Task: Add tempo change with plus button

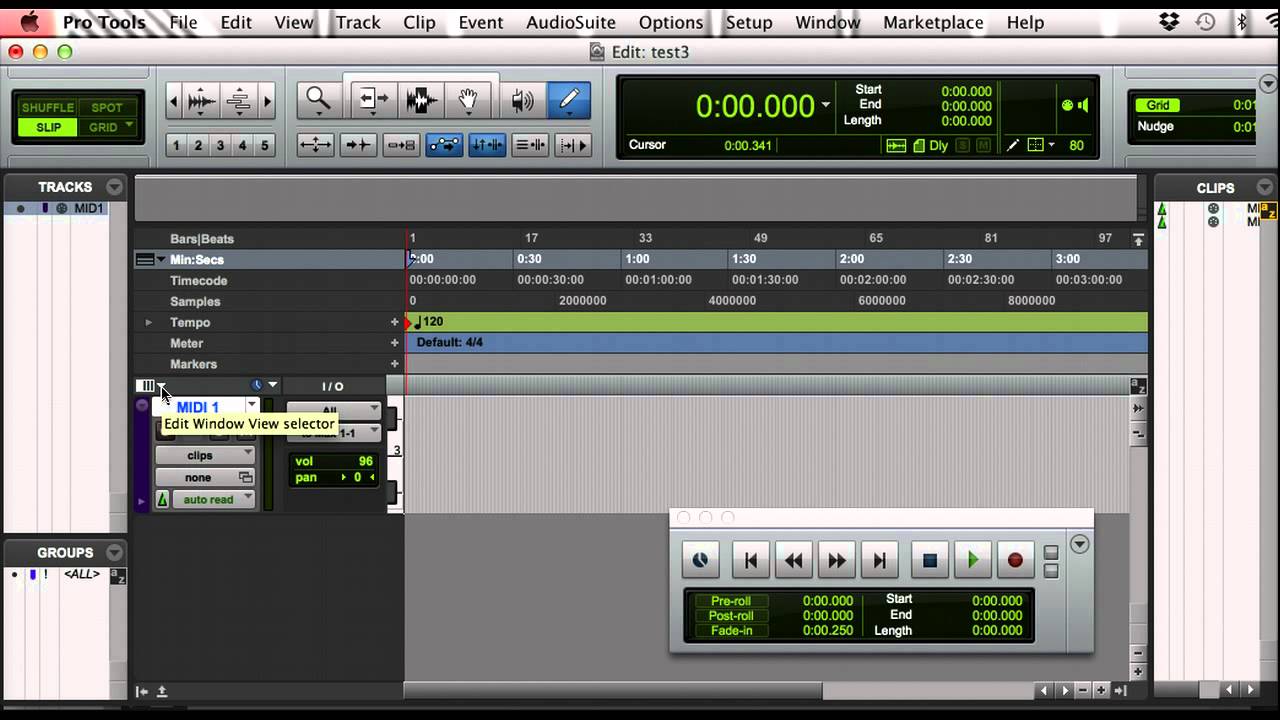Action: point(395,322)
